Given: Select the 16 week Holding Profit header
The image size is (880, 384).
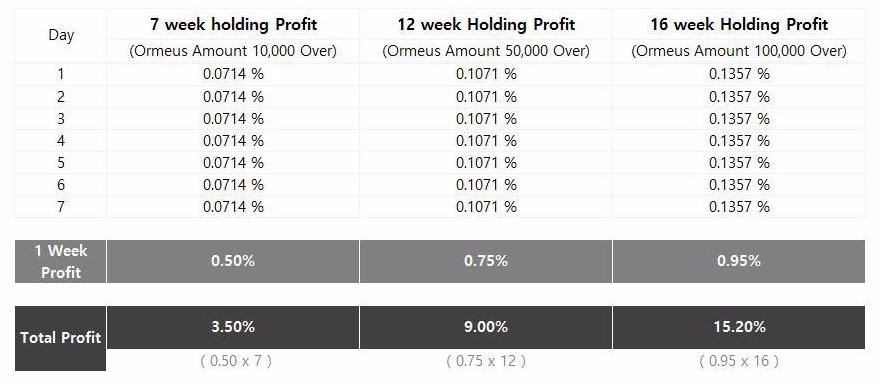Looking at the screenshot, I should (x=739, y=25).
